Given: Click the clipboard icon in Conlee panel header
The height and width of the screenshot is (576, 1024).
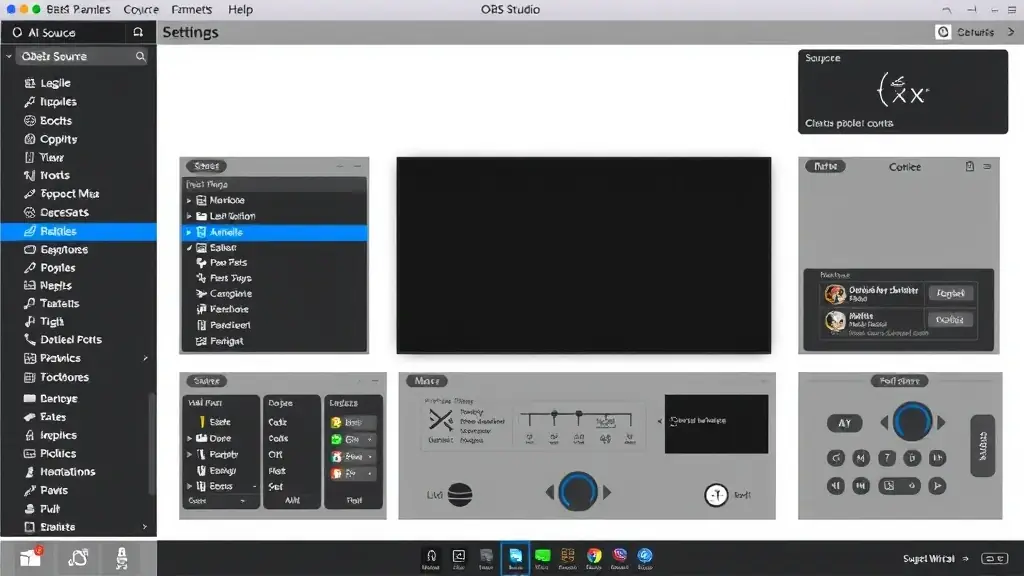Looking at the screenshot, I should (970, 167).
